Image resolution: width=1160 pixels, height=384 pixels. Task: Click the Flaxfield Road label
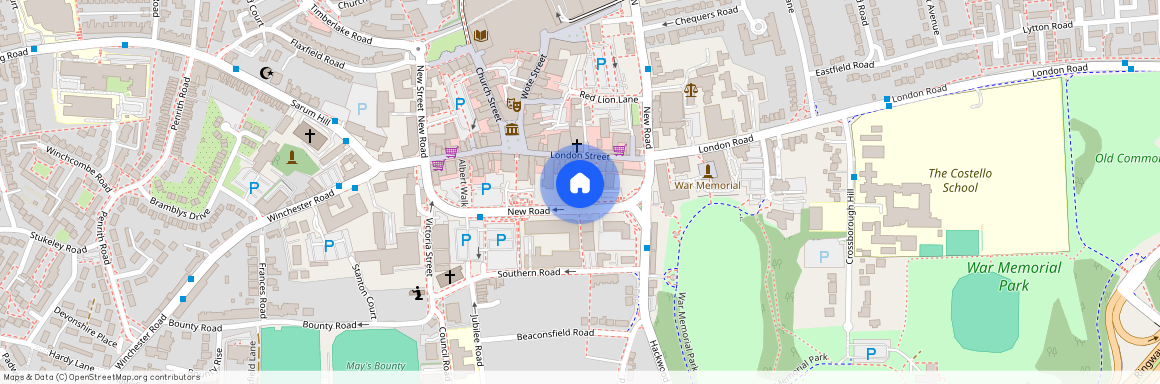click(x=317, y=53)
